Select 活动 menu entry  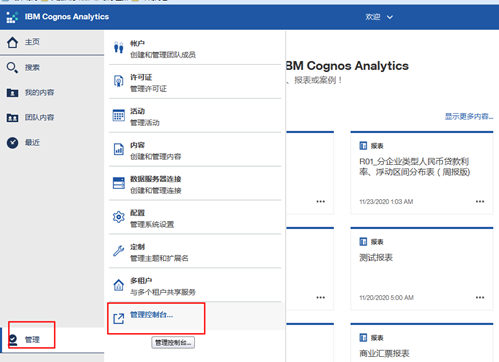[x=195, y=116]
